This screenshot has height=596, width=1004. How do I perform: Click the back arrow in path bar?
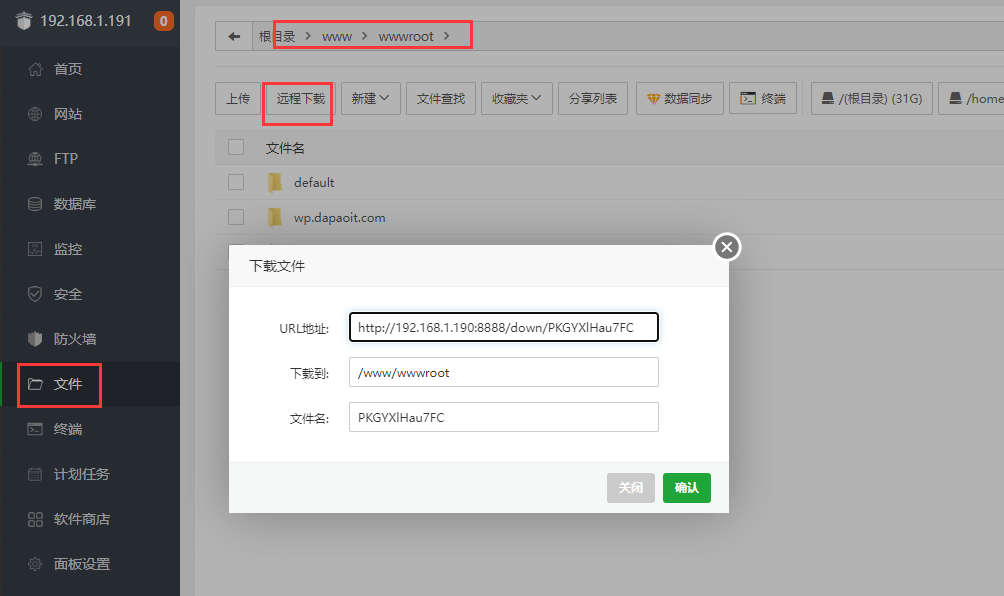[234, 36]
